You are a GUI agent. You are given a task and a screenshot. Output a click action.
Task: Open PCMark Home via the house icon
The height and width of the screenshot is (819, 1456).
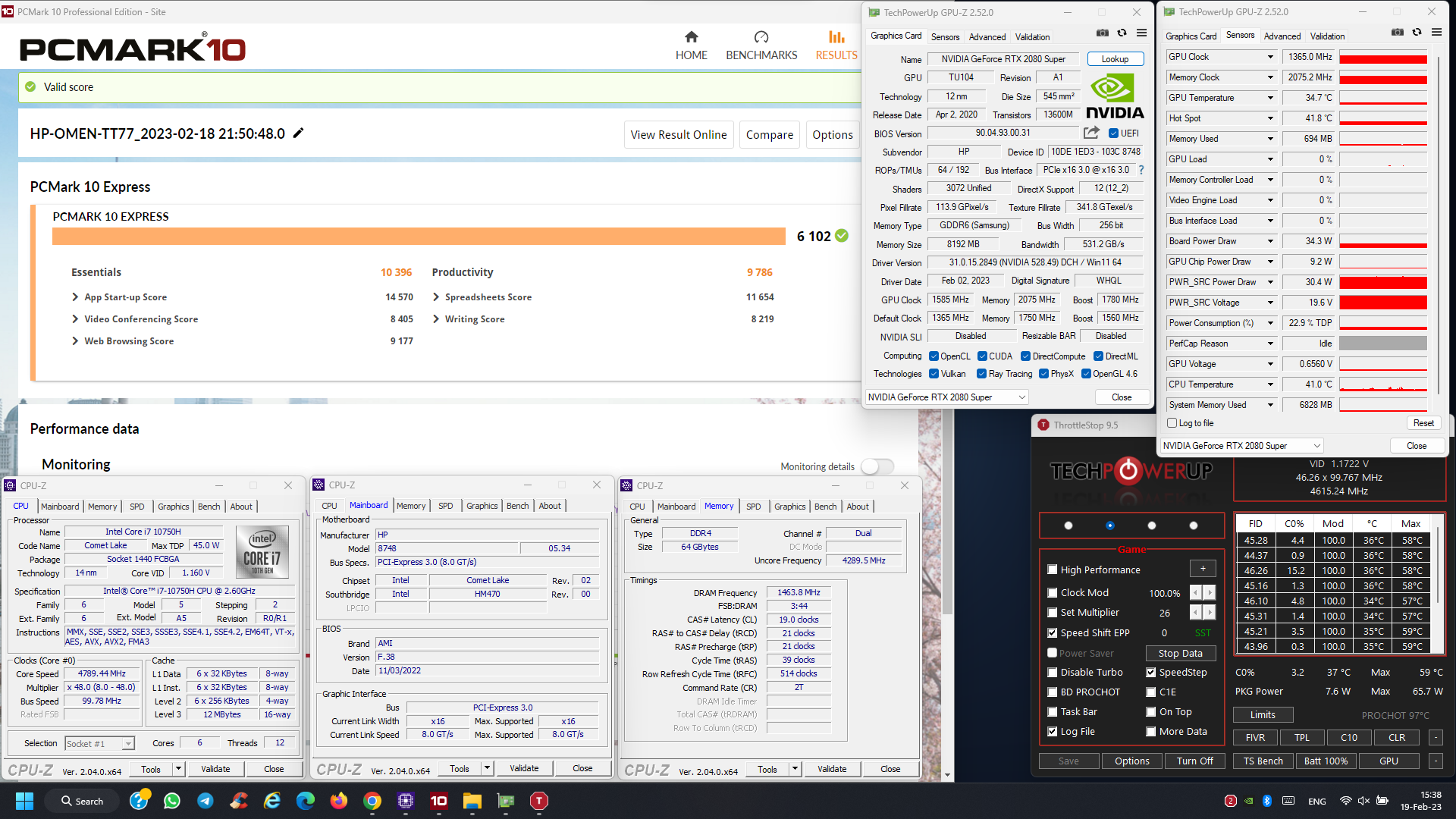[691, 36]
